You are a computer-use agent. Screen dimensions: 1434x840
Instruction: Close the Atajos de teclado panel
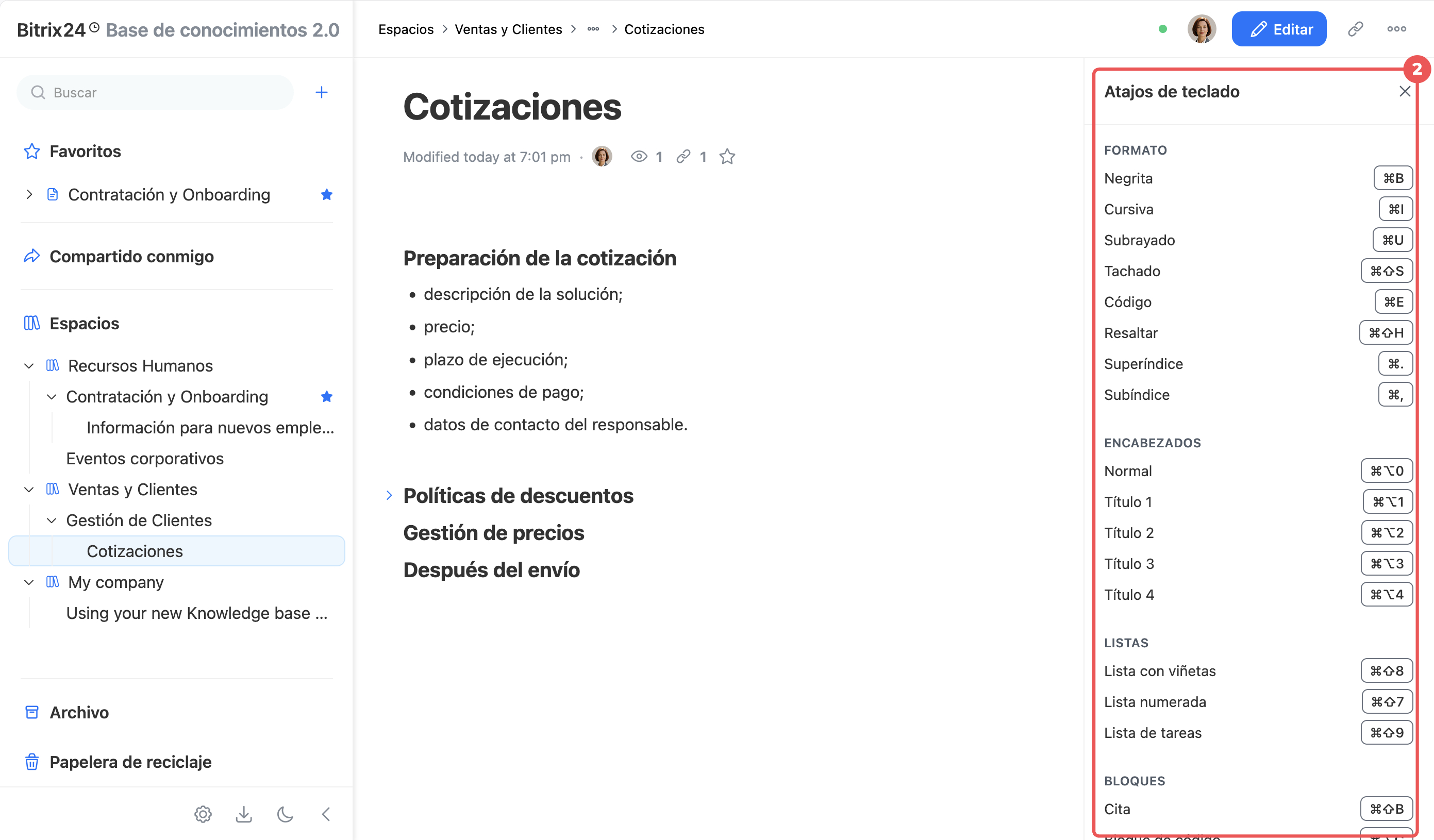tap(1405, 92)
